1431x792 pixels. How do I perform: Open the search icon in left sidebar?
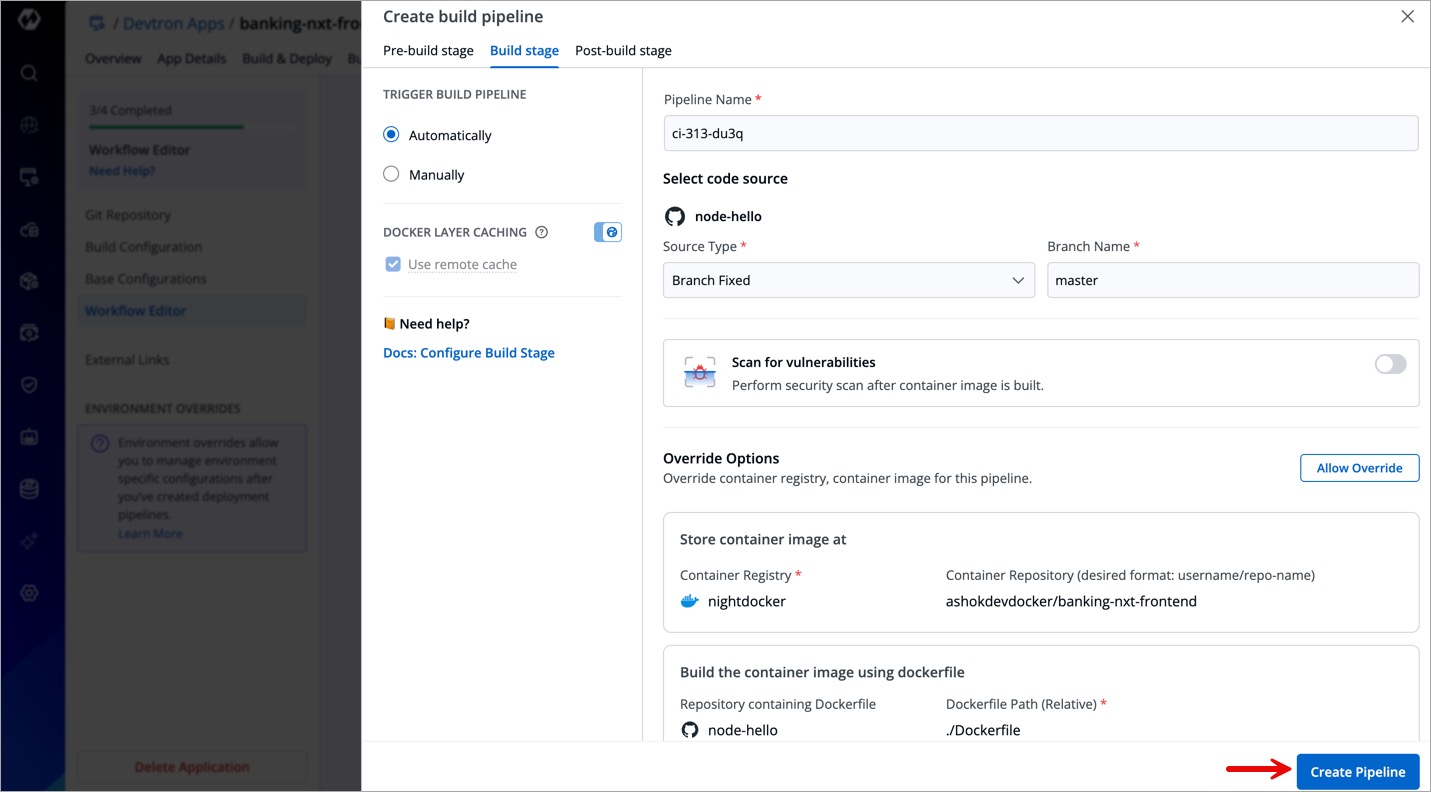pyautogui.click(x=29, y=73)
